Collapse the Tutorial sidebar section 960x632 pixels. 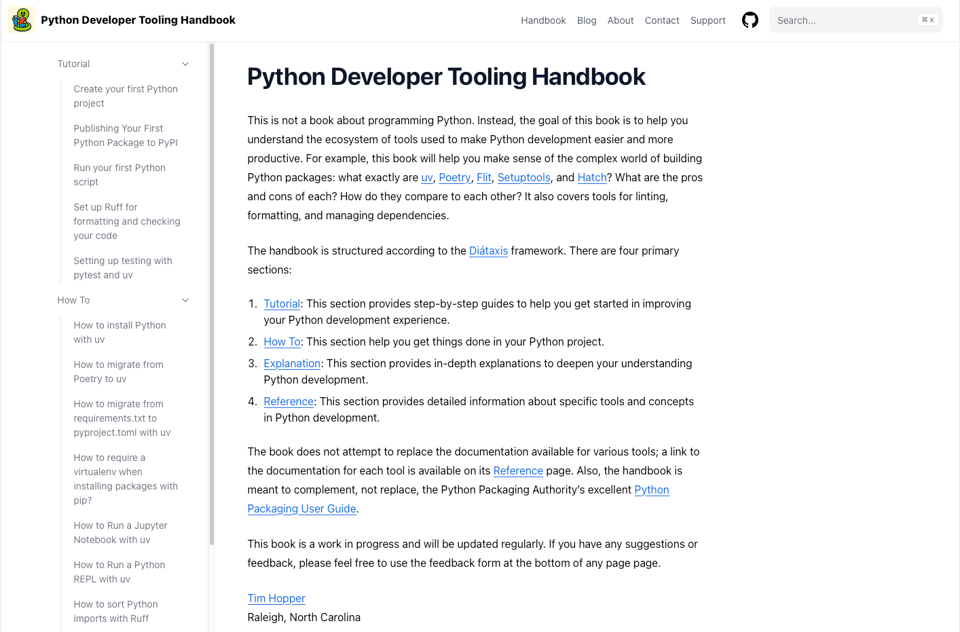185,64
